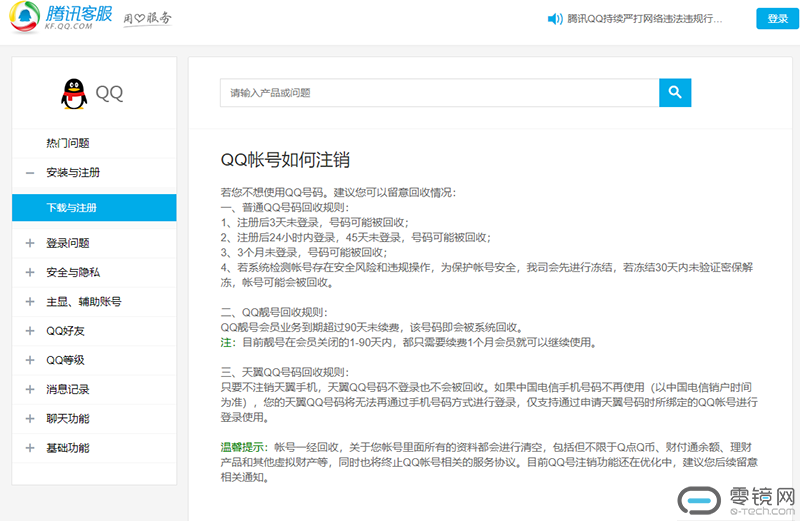Expand 基础功能 plus icon
Image resolution: width=800 pixels, height=521 pixels.
click(30, 448)
